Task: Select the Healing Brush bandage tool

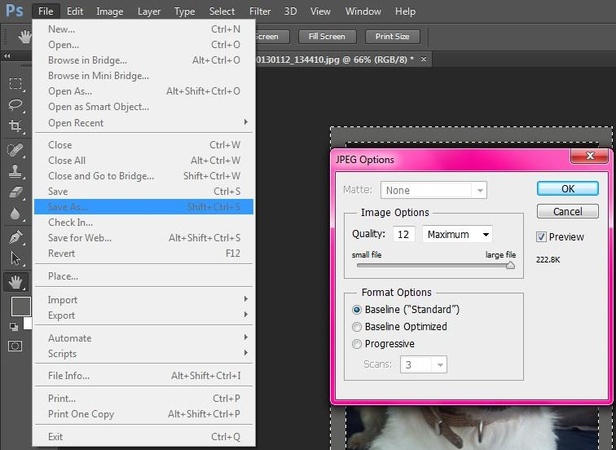Action: (15, 150)
